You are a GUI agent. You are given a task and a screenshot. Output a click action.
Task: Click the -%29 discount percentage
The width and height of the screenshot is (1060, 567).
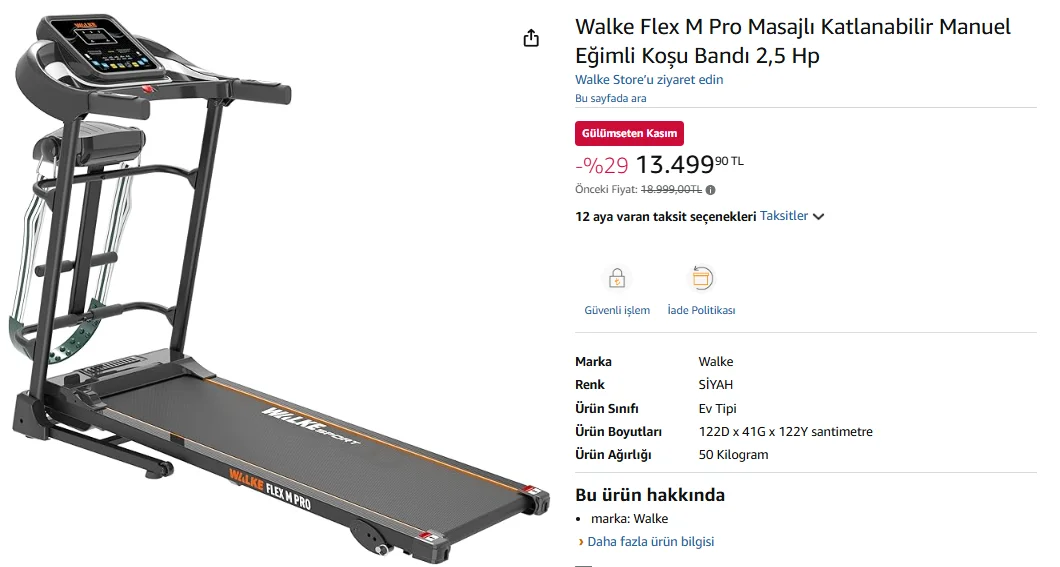601,165
